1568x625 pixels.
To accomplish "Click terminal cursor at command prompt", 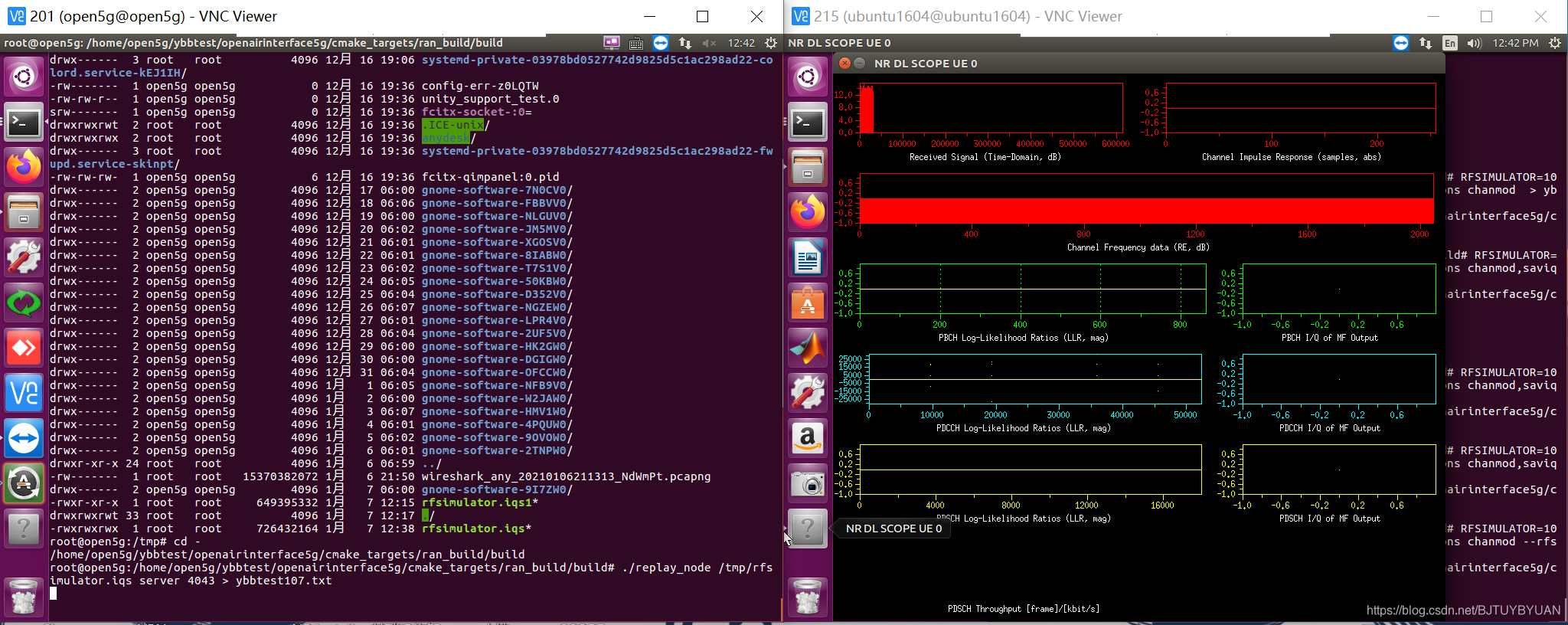I will click(54, 594).
